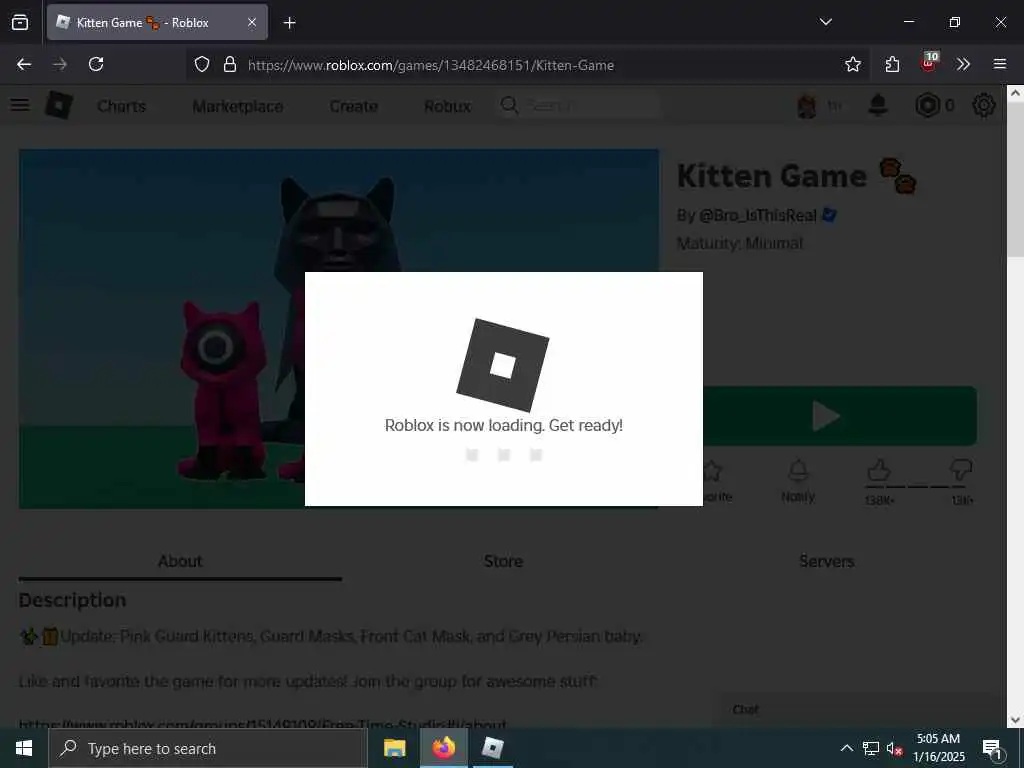Like the game with thumbs up
1024x768 pixels.
point(879,470)
